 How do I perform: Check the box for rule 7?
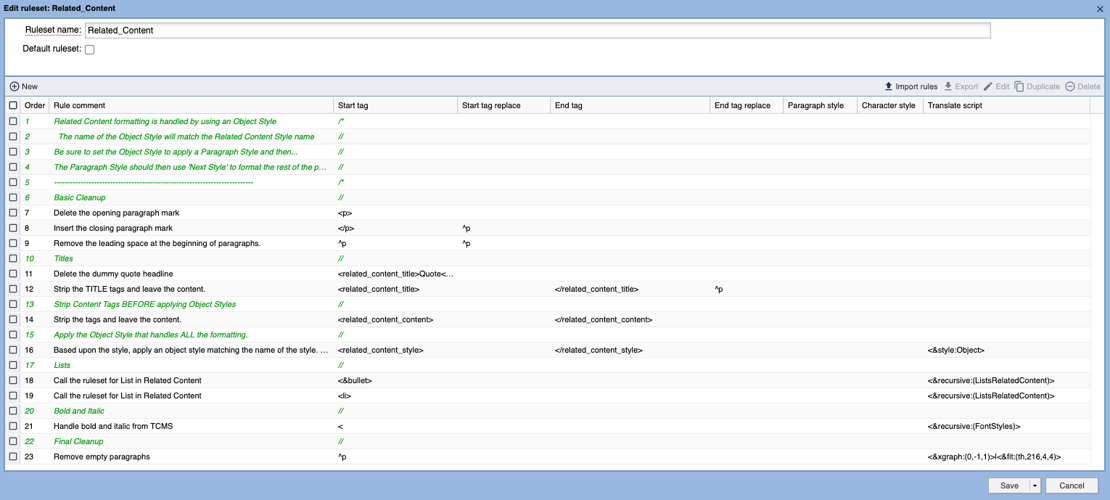13,212
